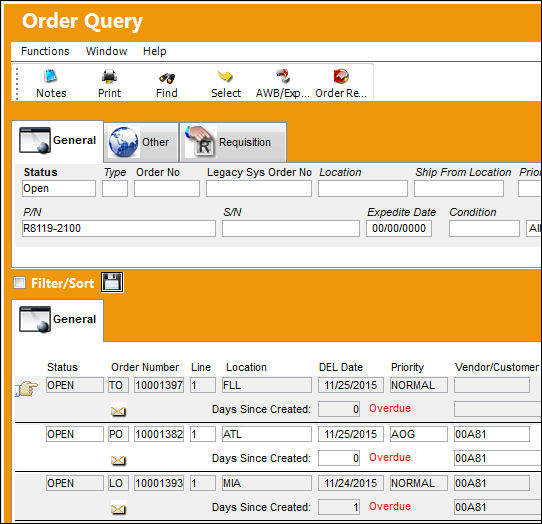Click the Vendor/Customer column header
Viewport: 542px width, 524px height.
click(x=497, y=367)
